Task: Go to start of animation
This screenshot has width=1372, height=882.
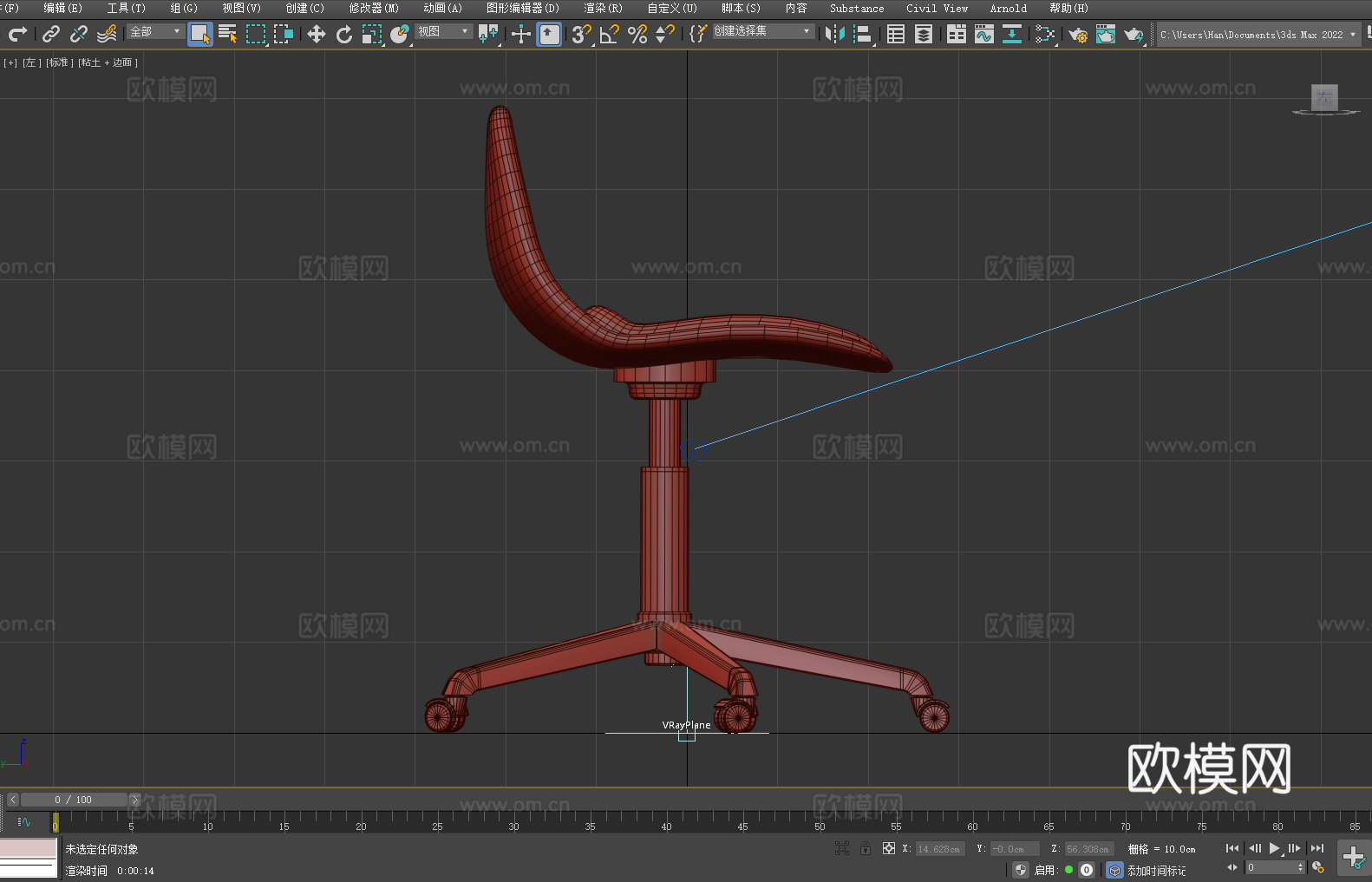Action: 1232,848
